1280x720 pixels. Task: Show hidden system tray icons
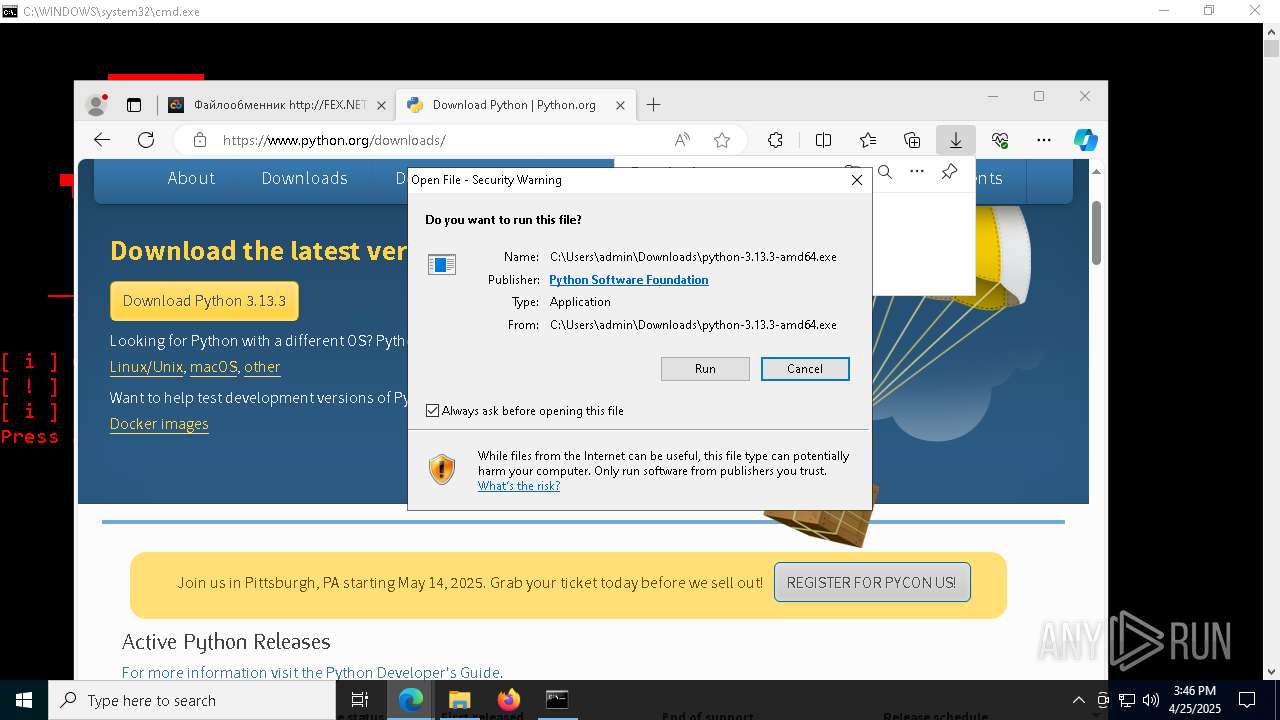tap(1078, 700)
